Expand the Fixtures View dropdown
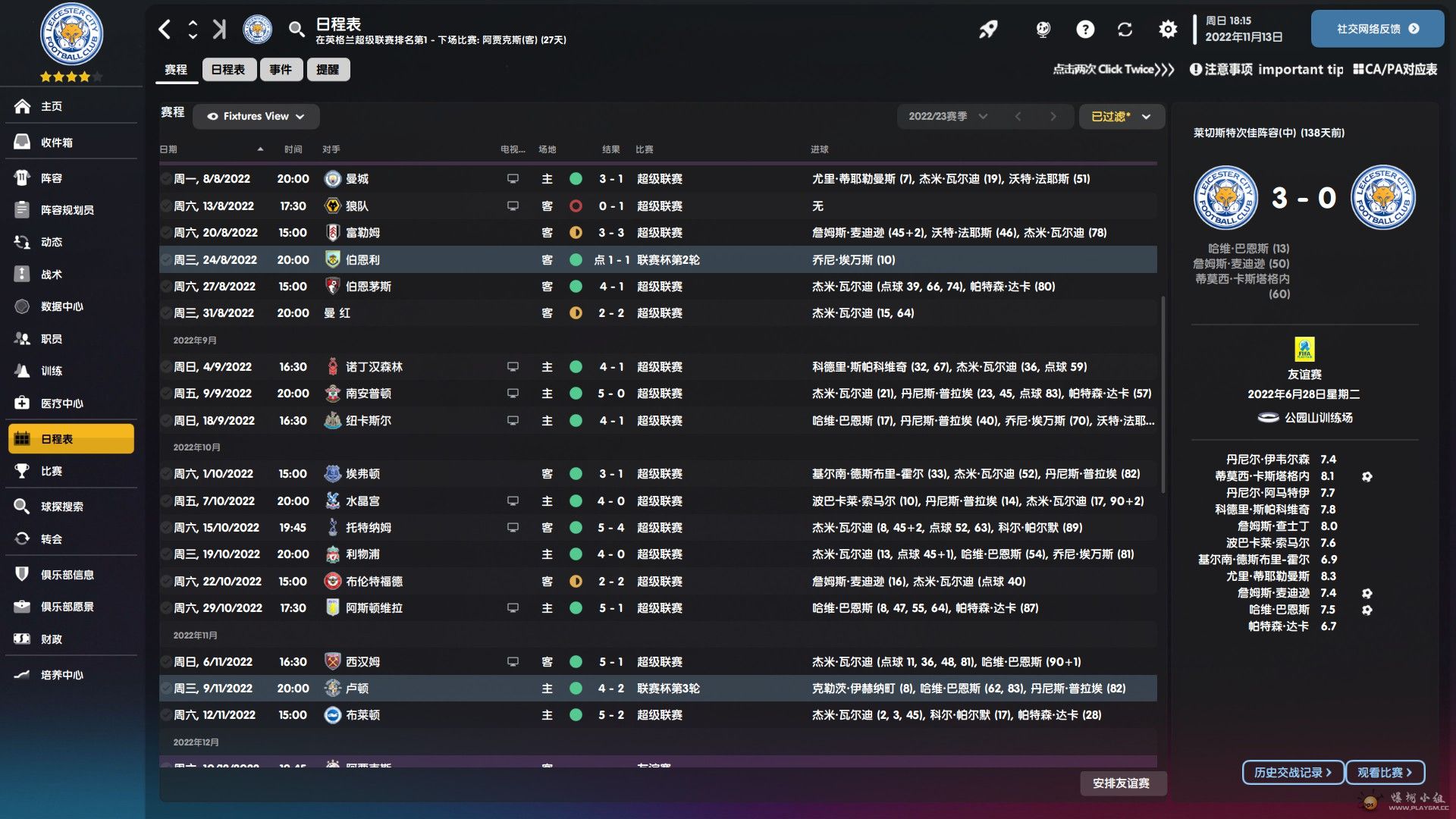 pos(256,116)
